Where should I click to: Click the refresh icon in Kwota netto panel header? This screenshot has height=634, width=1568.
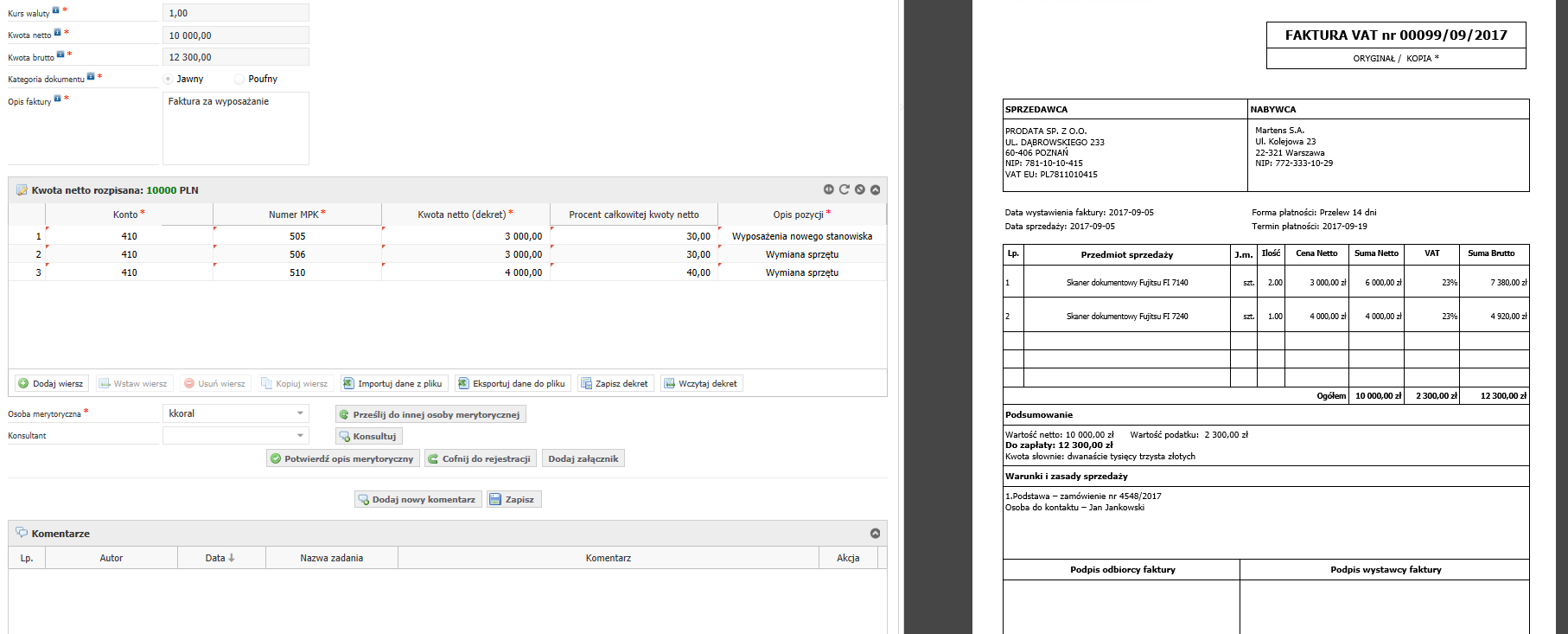point(844,189)
